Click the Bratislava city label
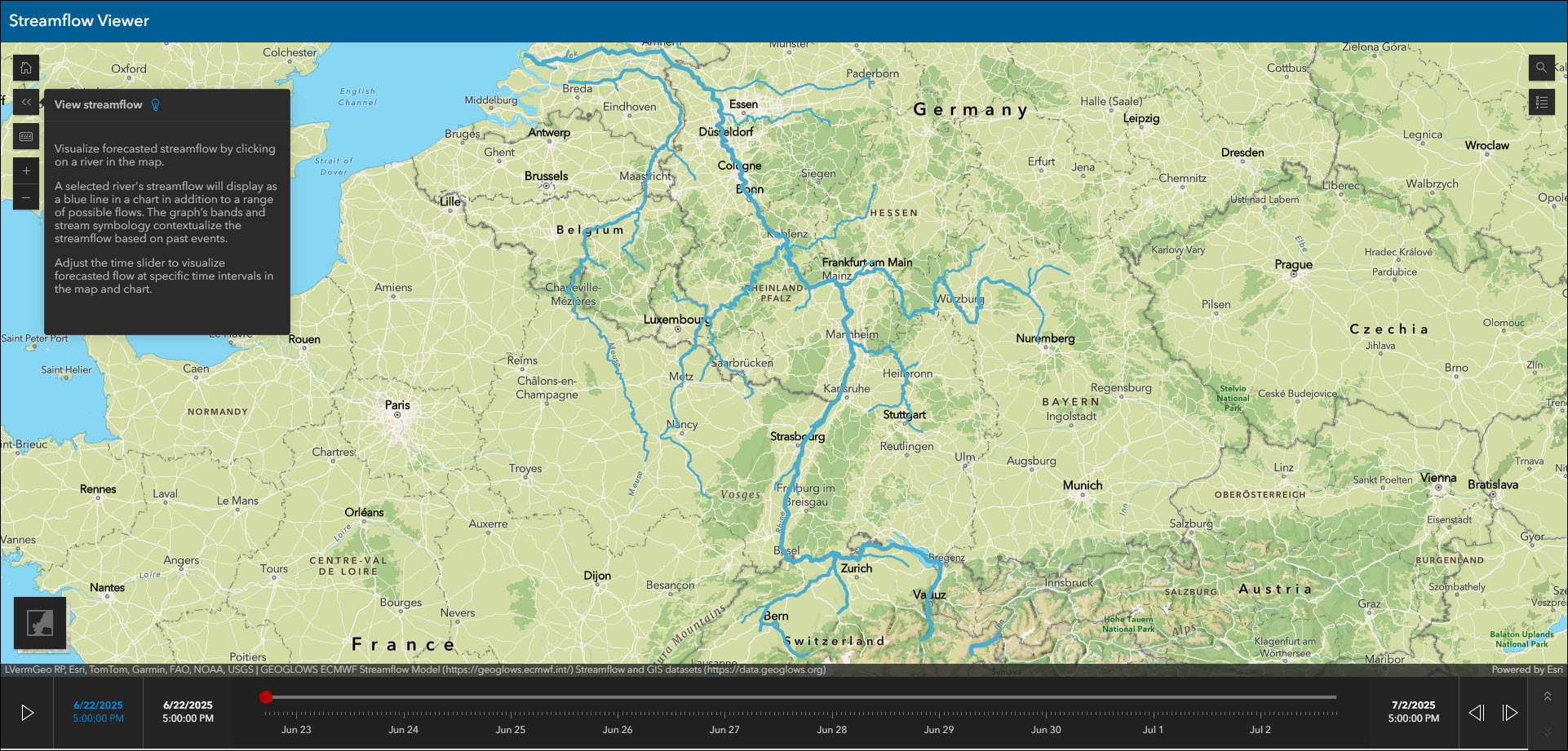 [x=1493, y=484]
